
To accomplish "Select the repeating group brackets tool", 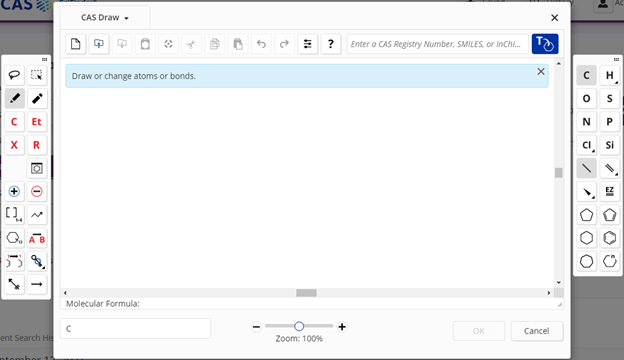I will 14,215.
